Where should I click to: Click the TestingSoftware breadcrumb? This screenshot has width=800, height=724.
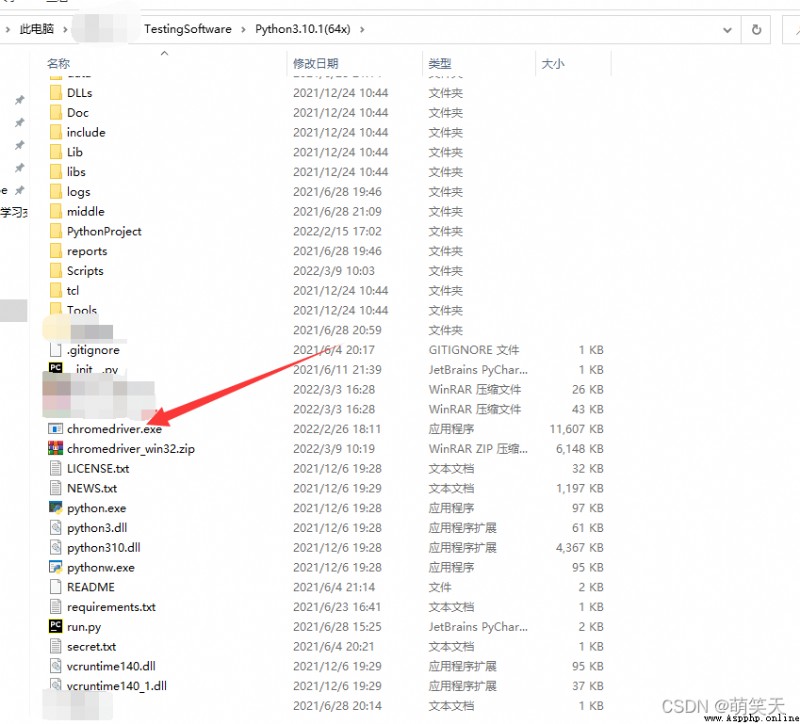[x=188, y=29]
